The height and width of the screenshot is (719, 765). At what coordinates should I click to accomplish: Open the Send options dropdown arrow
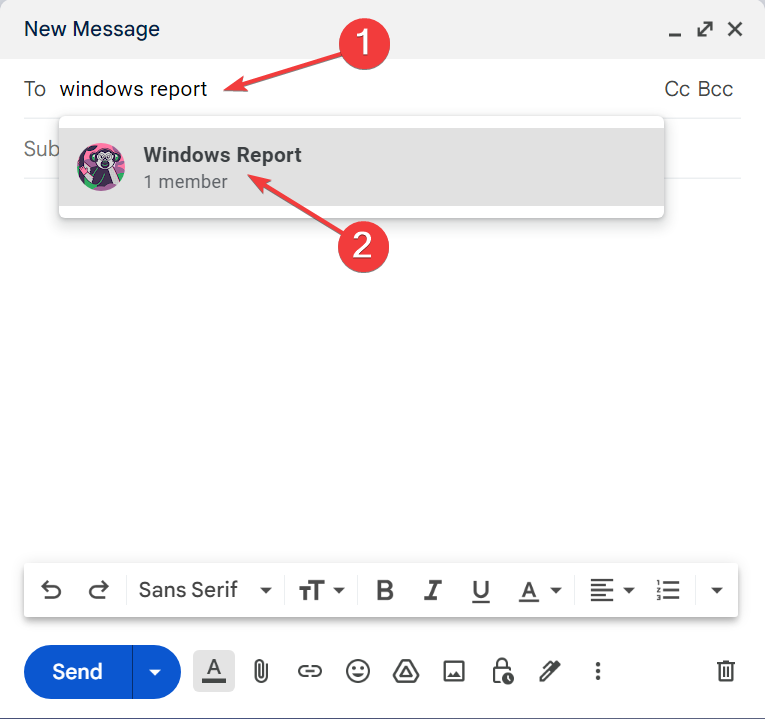coord(156,672)
